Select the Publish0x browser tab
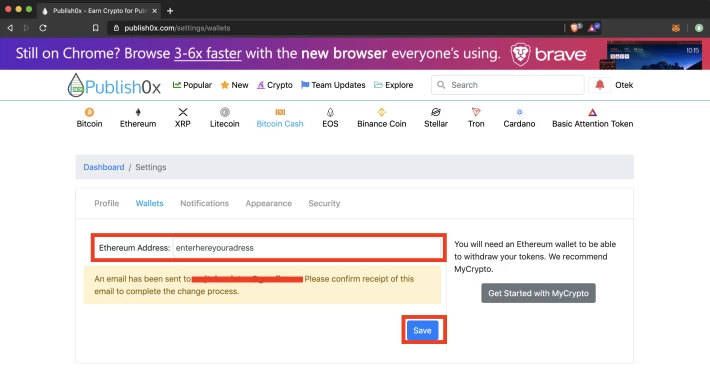 coord(100,10)
